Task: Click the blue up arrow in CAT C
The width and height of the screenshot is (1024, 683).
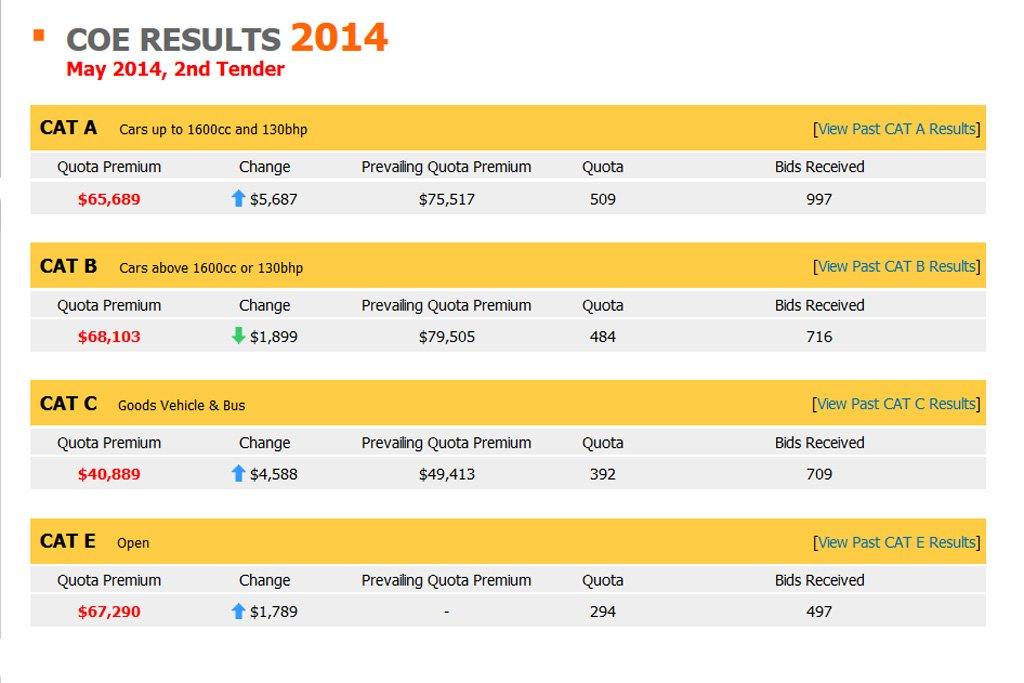Action: (x=238, y=474)
